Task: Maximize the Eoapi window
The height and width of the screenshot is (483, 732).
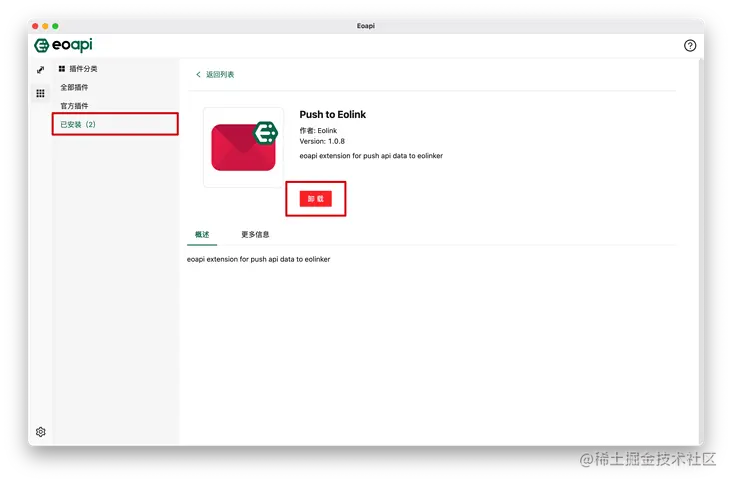Action: [56, 26]
